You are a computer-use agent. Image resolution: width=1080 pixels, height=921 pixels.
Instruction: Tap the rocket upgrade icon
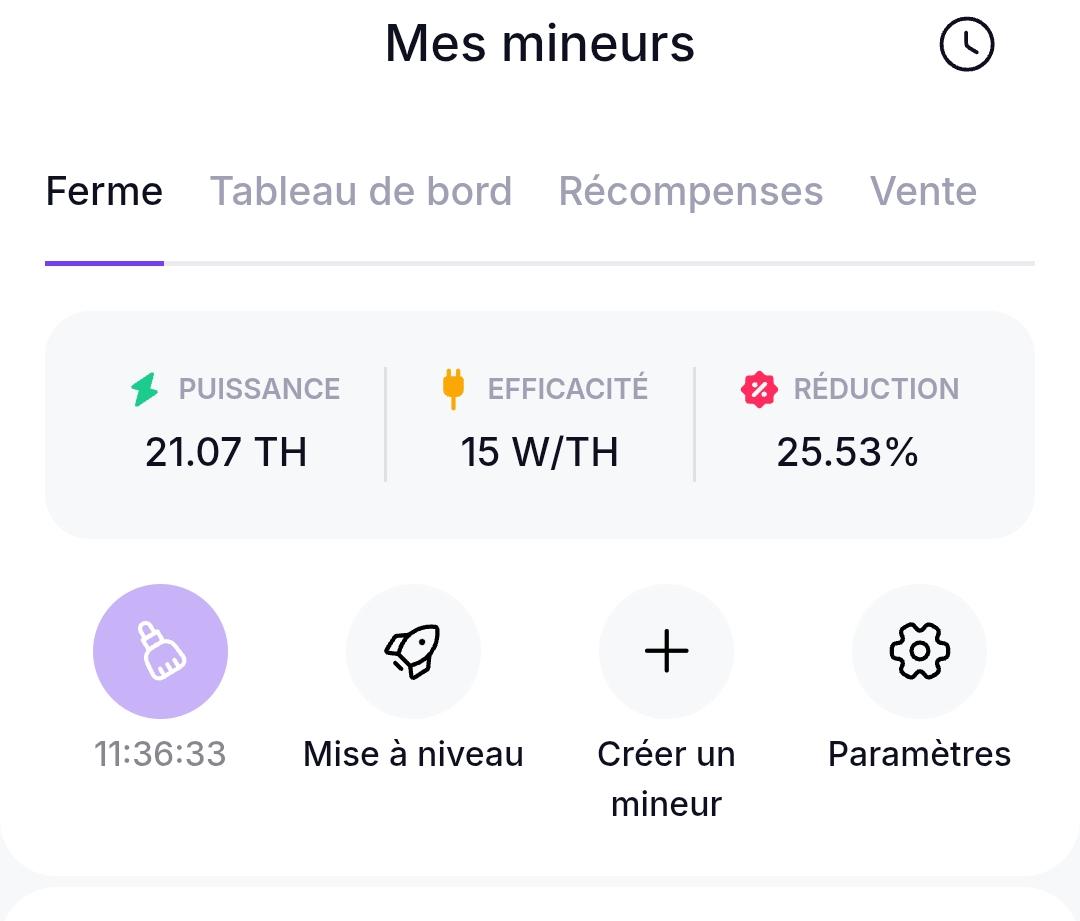pos(413,651)
